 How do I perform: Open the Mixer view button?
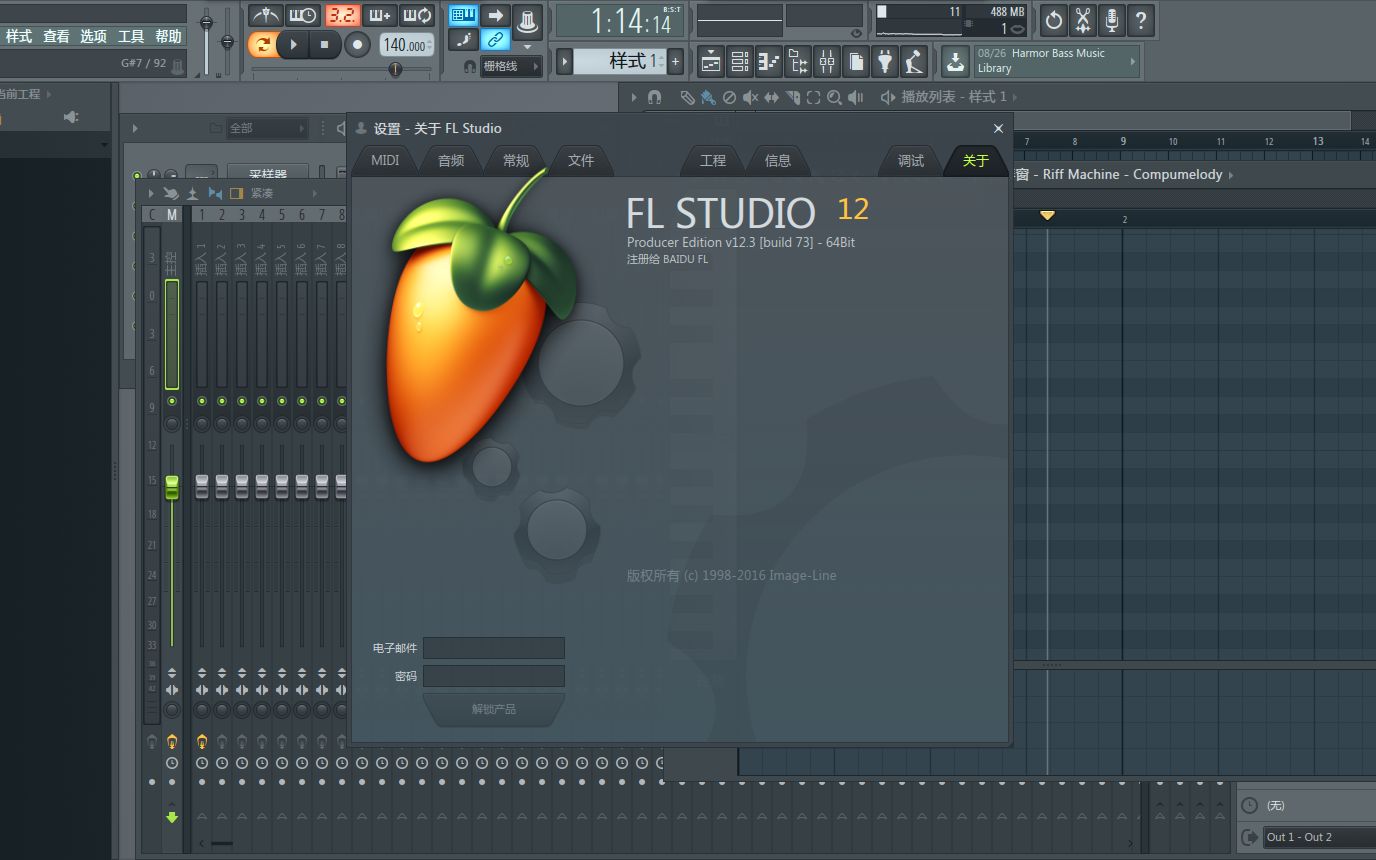tap(827, 62)
